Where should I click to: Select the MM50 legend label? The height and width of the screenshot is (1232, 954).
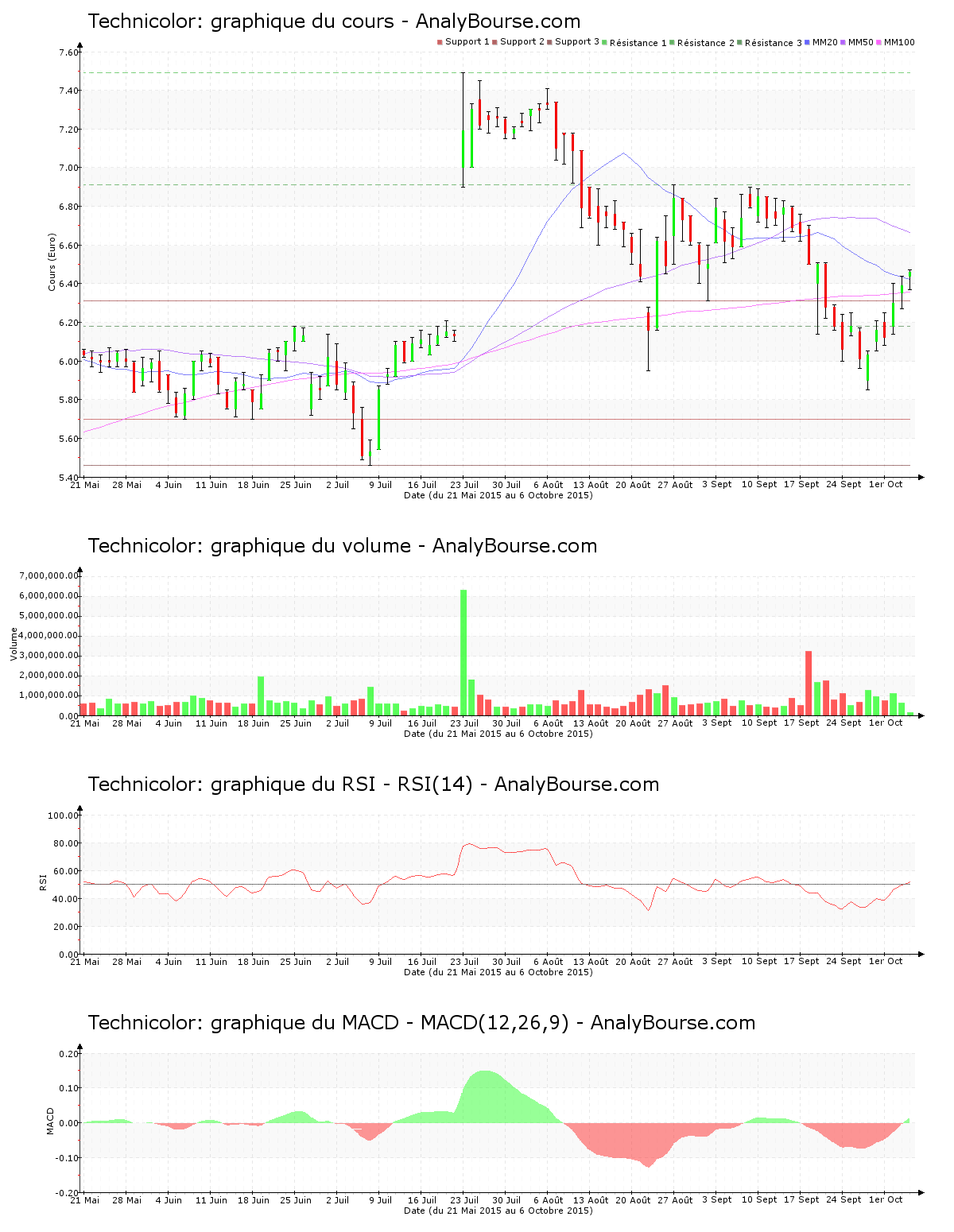click(x=861, y=42)
